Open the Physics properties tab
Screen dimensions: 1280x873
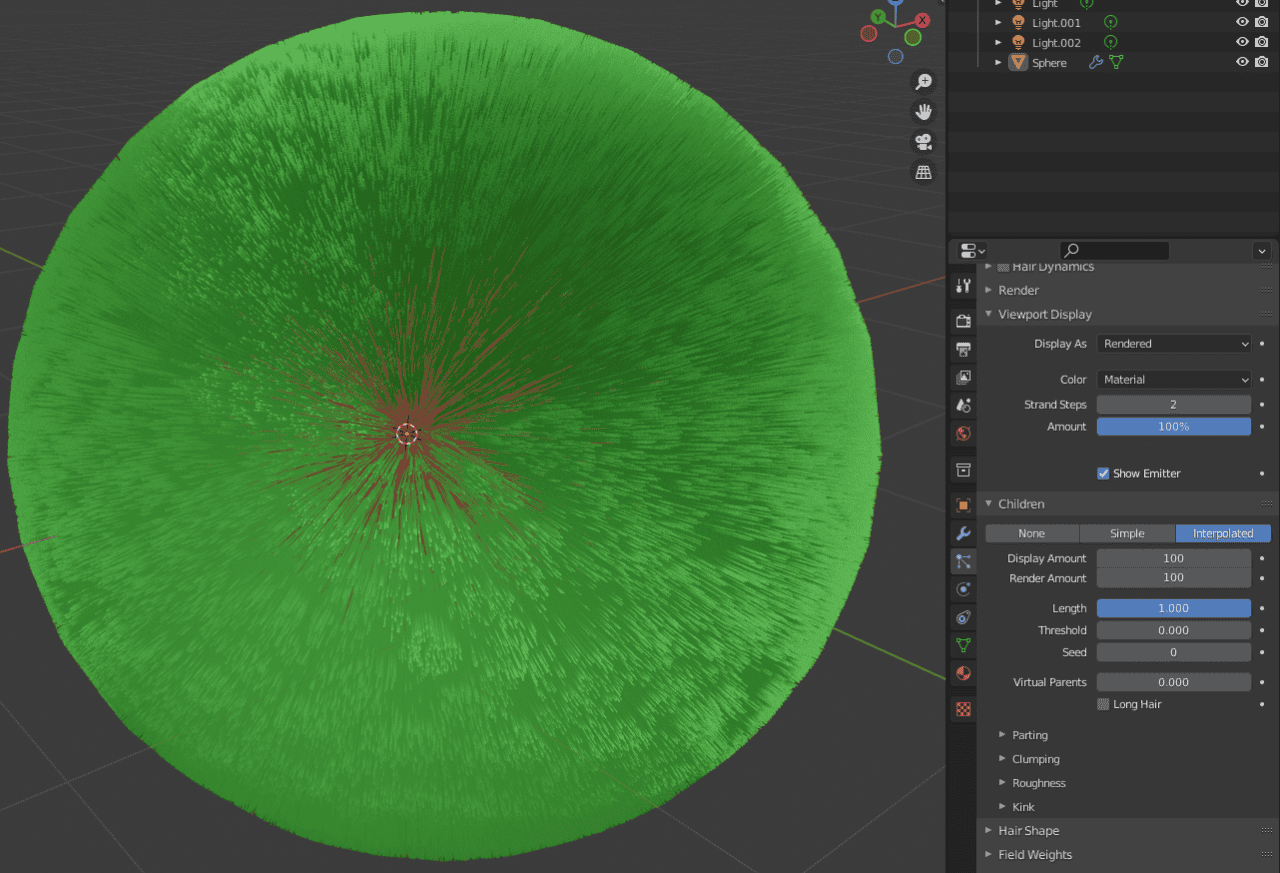tap(962, 589)
